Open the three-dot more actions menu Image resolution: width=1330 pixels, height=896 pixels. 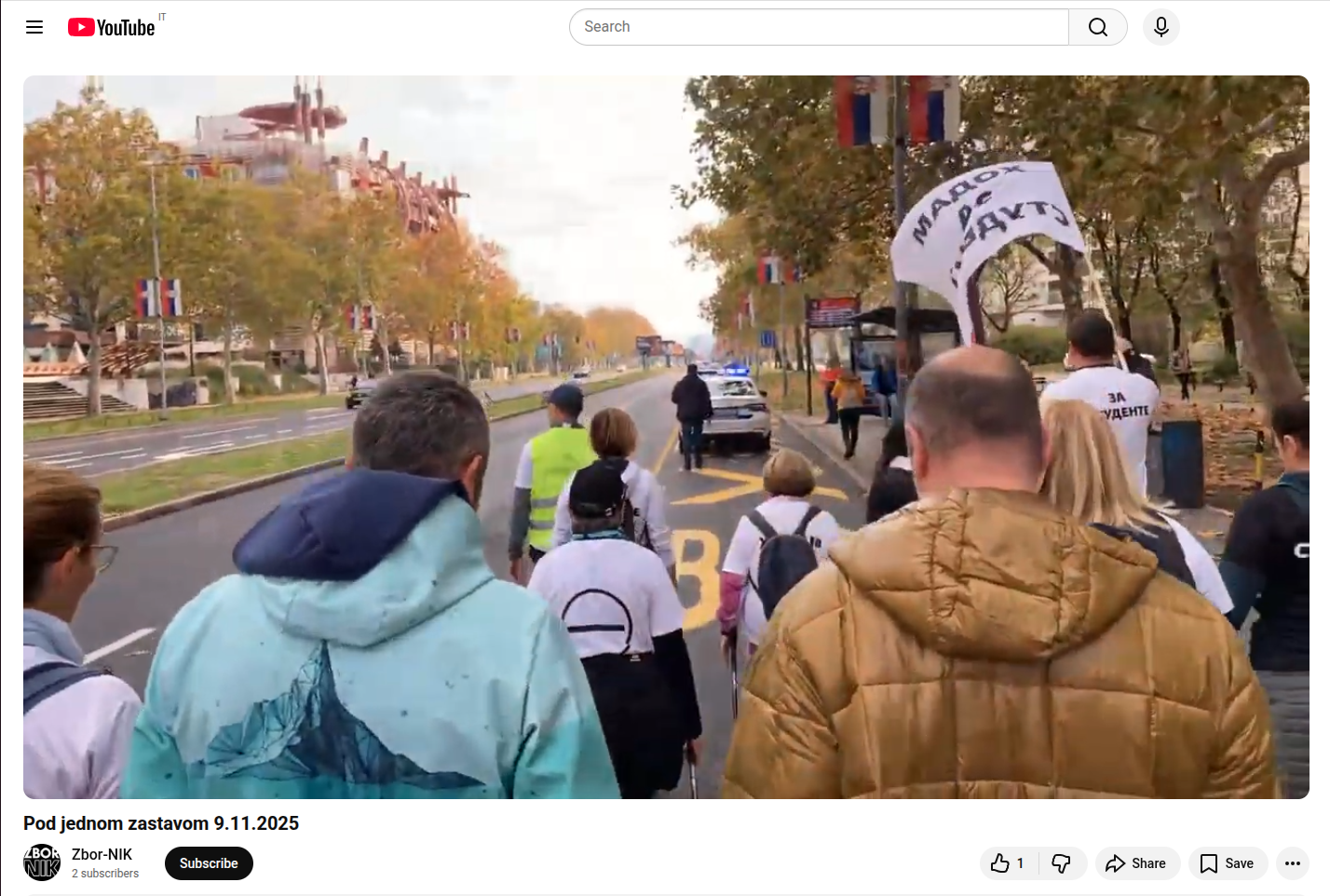click(x=1292, y=863)
